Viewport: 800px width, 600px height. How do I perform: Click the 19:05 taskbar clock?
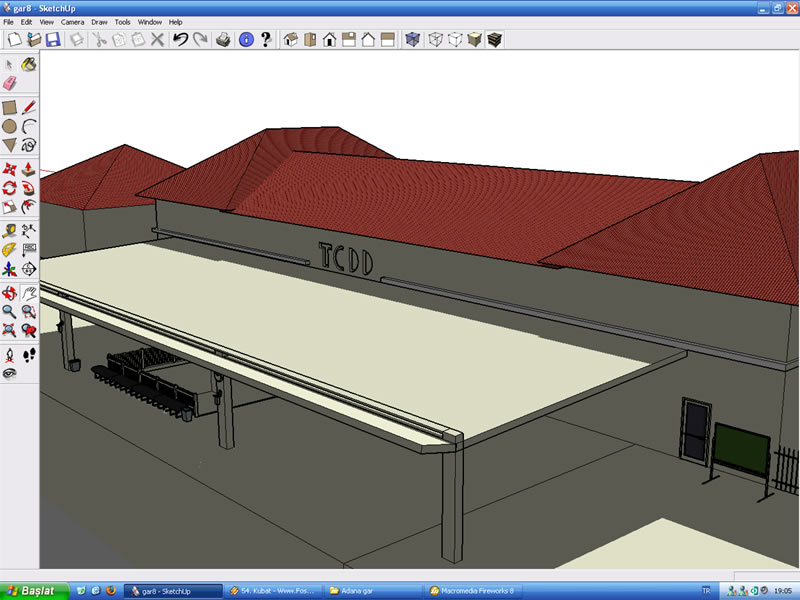783,591
